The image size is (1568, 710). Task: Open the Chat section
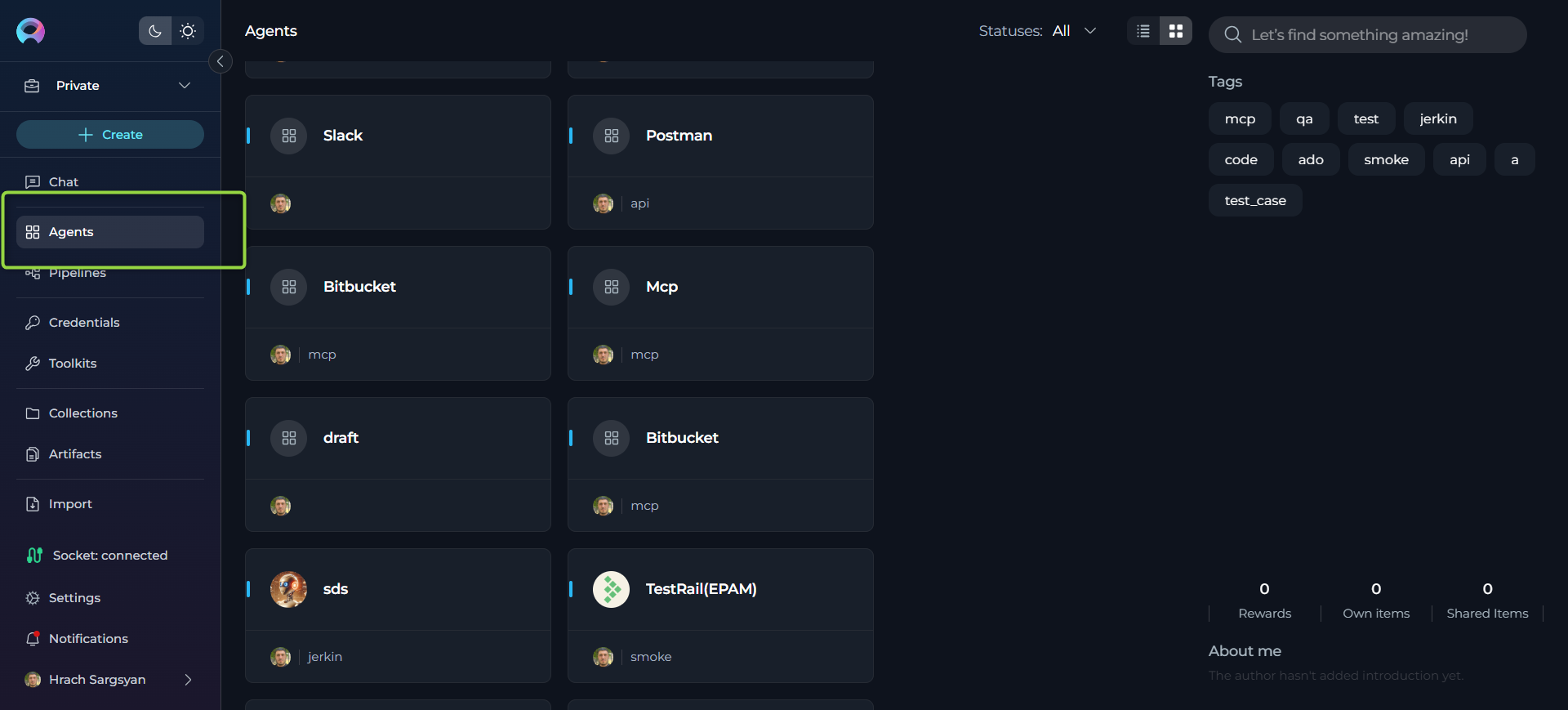(x=110, y=181)
